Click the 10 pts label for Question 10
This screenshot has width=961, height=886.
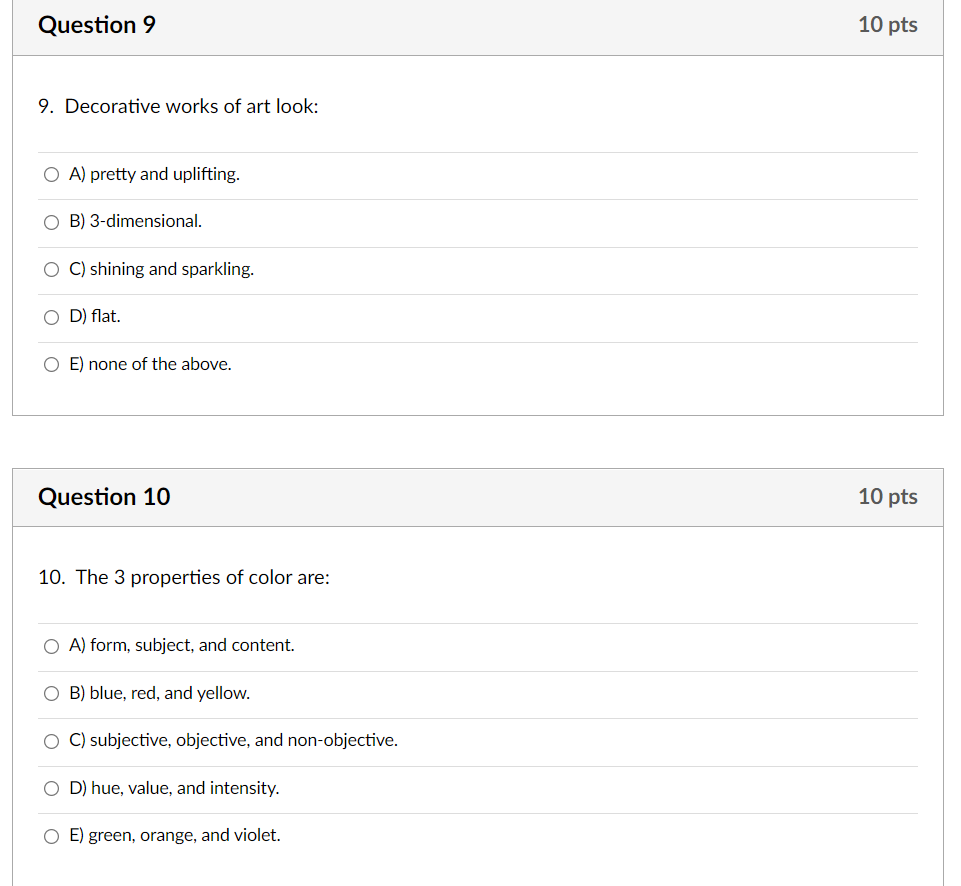point(888,497)
